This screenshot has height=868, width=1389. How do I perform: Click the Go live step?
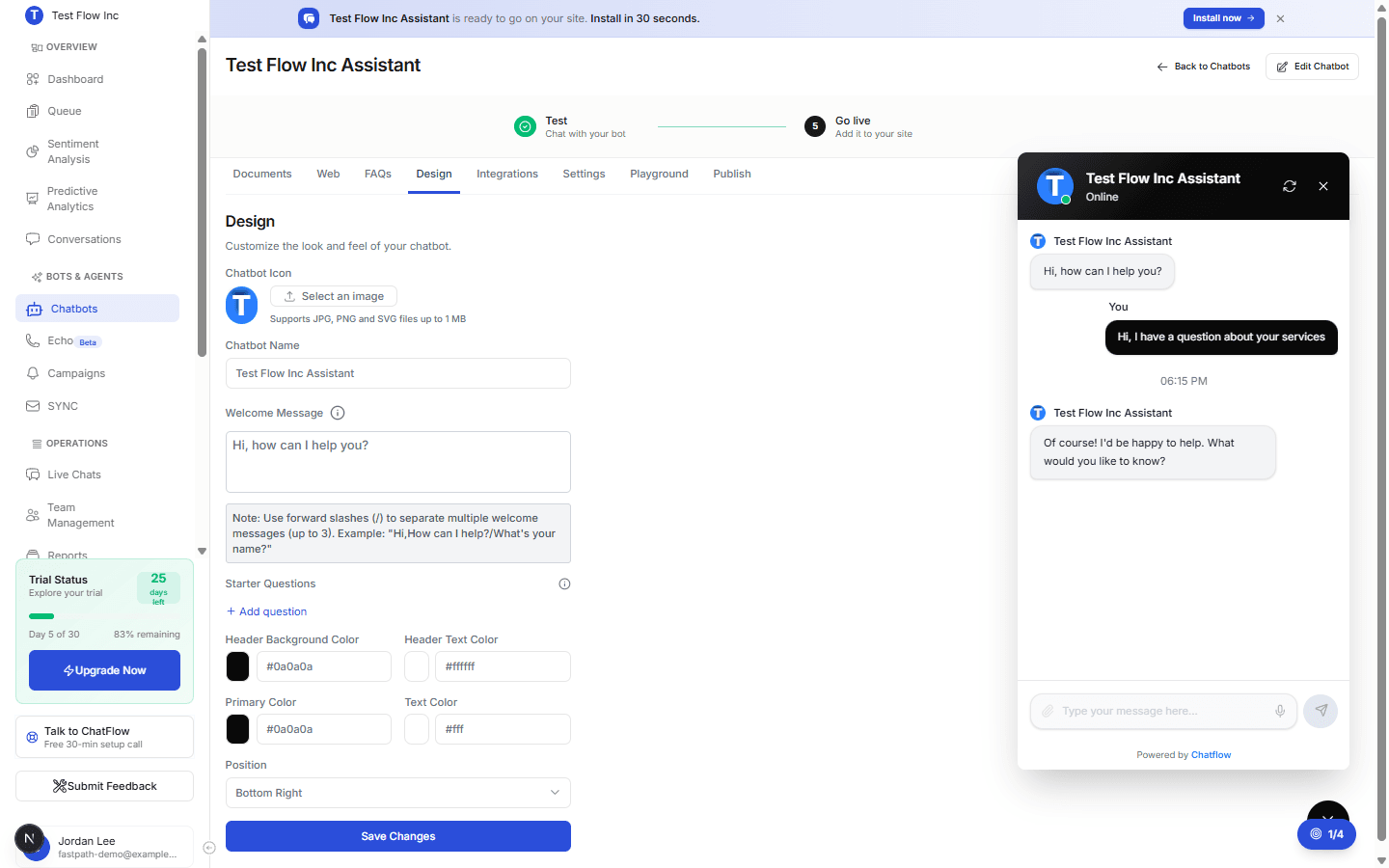coord(858,126)
